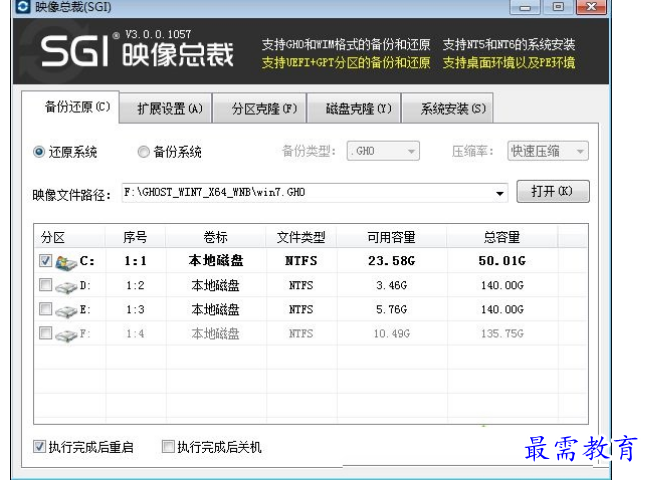Check the D: partition checkbox

coord(45,285)
